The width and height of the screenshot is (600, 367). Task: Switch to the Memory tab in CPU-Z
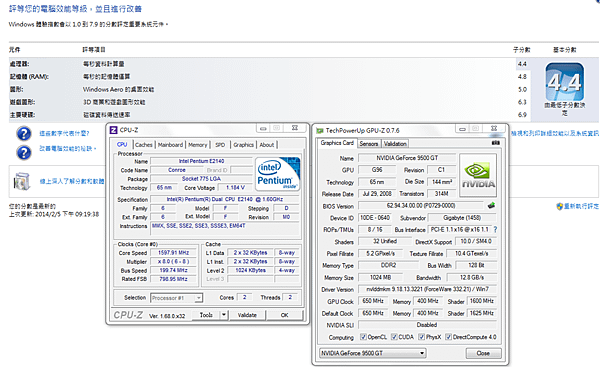point(197,145)
